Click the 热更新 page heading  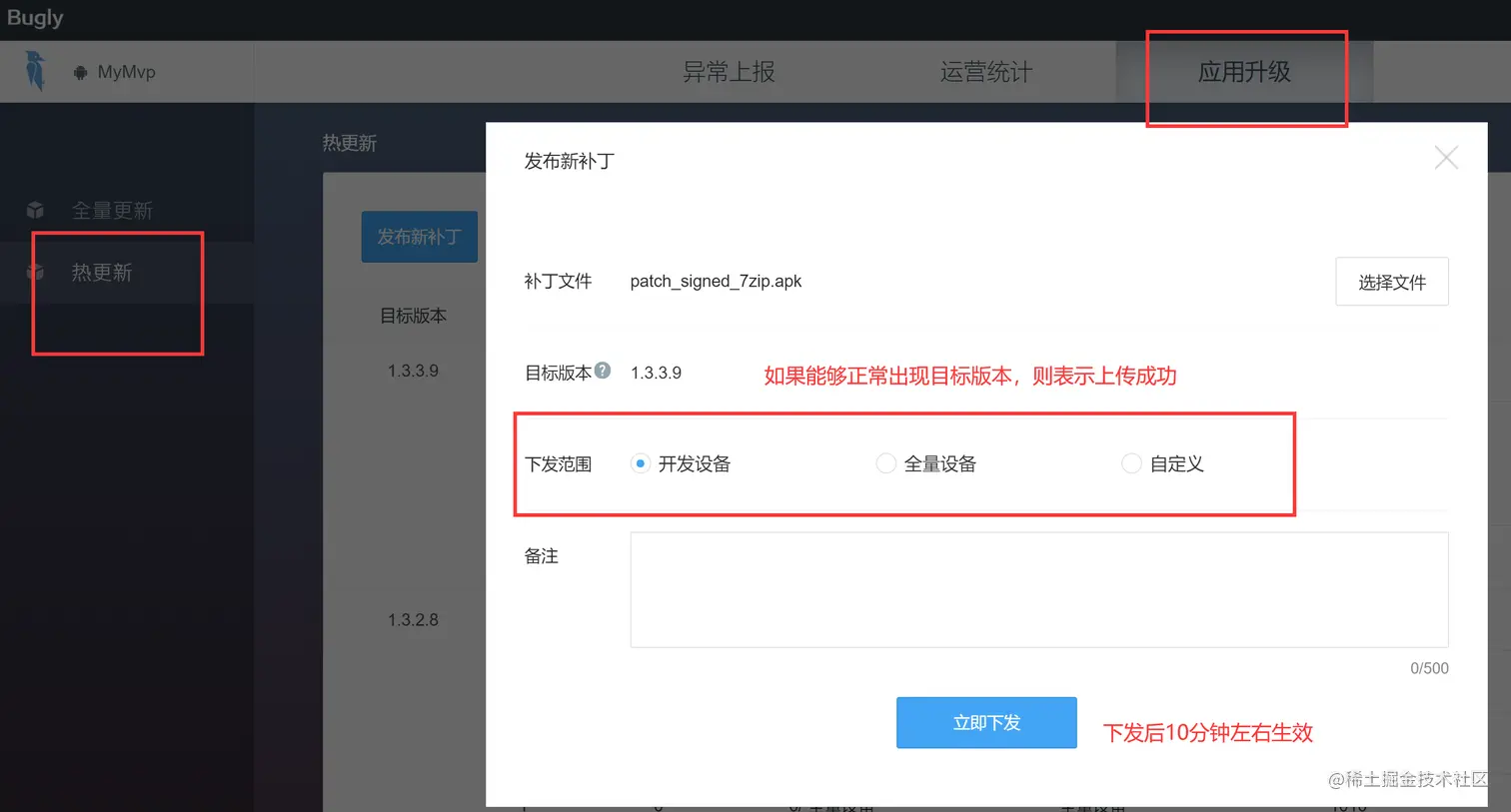(x=349, y=143)
